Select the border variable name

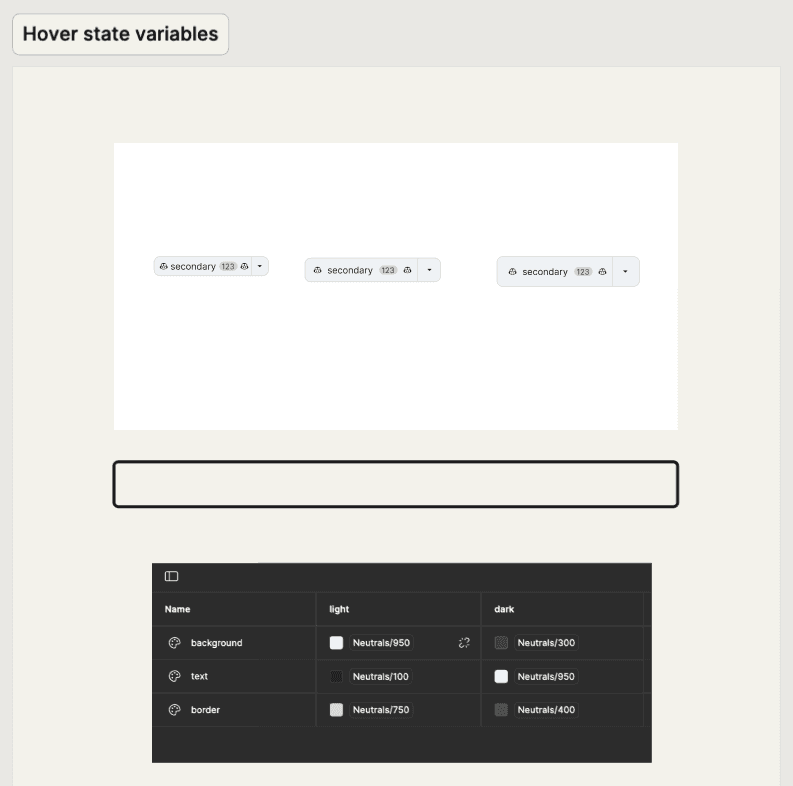click(x=205, y=710)
